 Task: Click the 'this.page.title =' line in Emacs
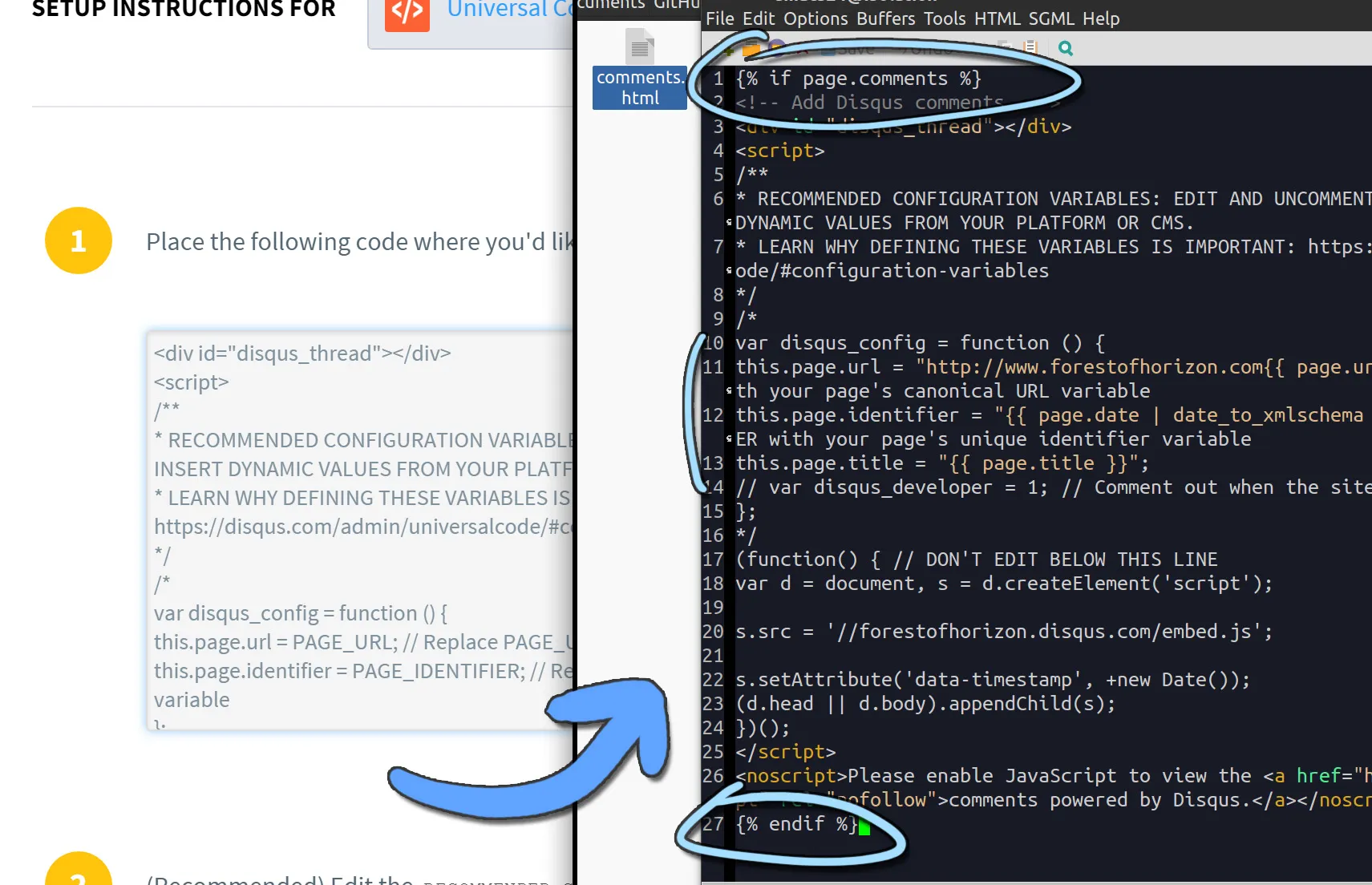pos(942,463)
